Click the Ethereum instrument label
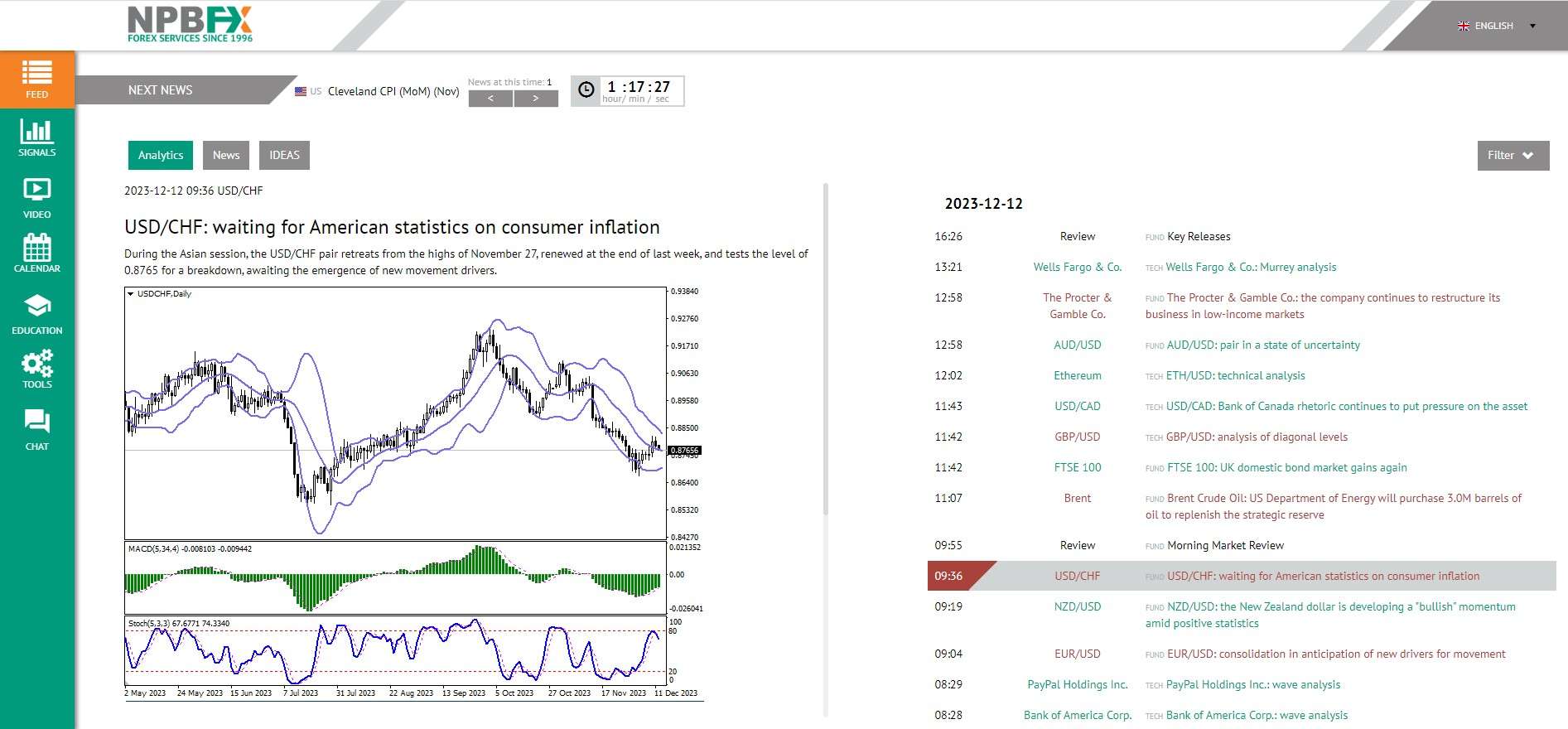The width and height of the screenshot is (1568, 729). (x=1078, y=375)
